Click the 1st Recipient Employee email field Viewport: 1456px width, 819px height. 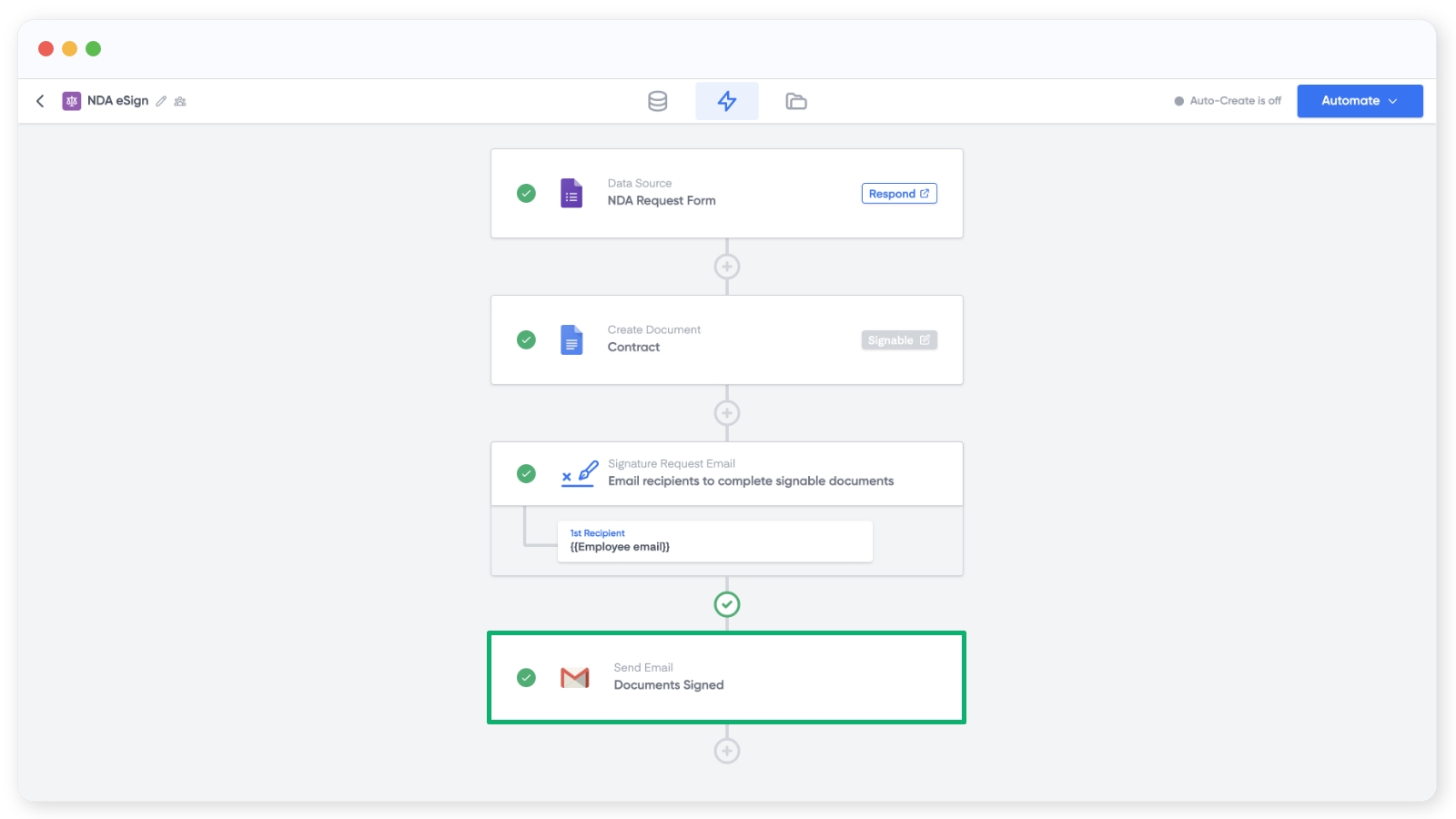click(x=714, y=541)
